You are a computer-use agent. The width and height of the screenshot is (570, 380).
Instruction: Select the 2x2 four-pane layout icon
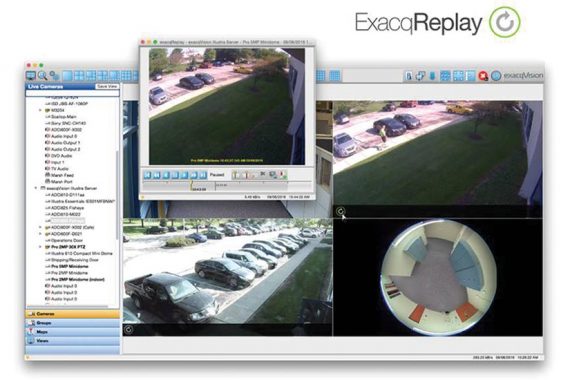click(79, 76)
